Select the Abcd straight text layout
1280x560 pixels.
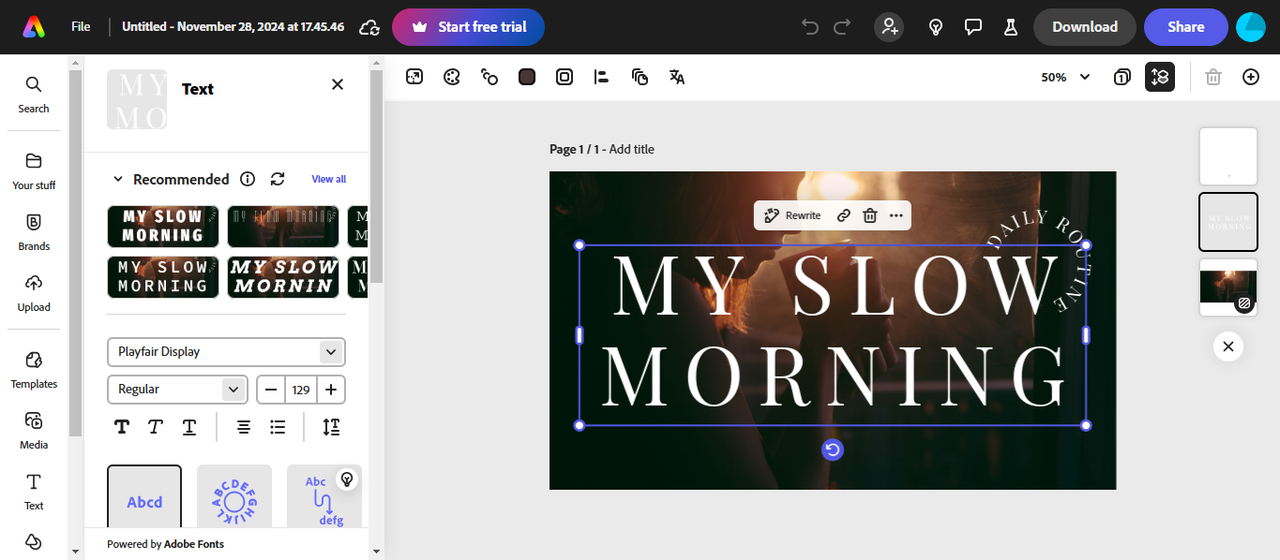[144, 497]
